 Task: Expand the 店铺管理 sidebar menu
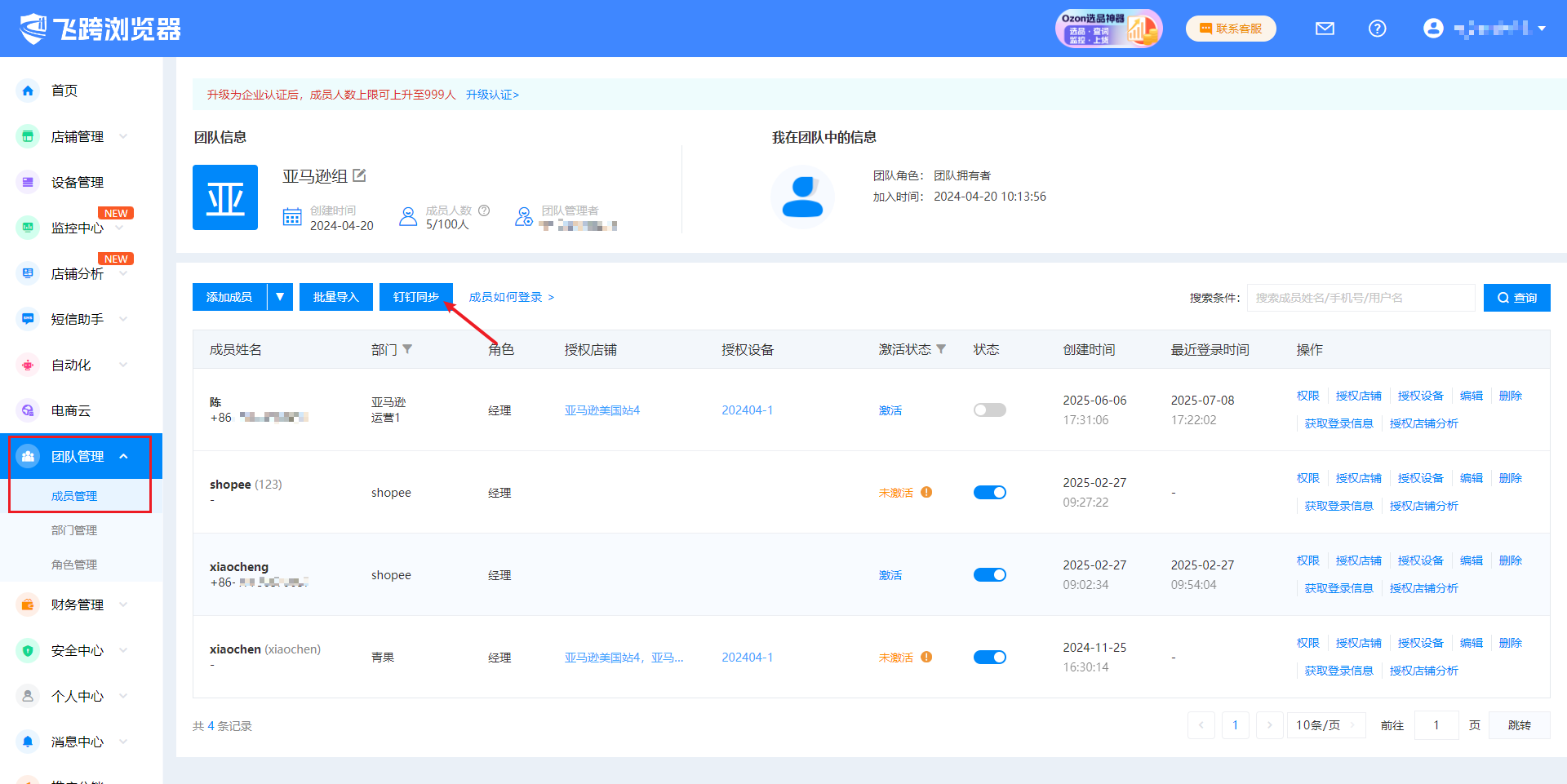pos(78,136)
